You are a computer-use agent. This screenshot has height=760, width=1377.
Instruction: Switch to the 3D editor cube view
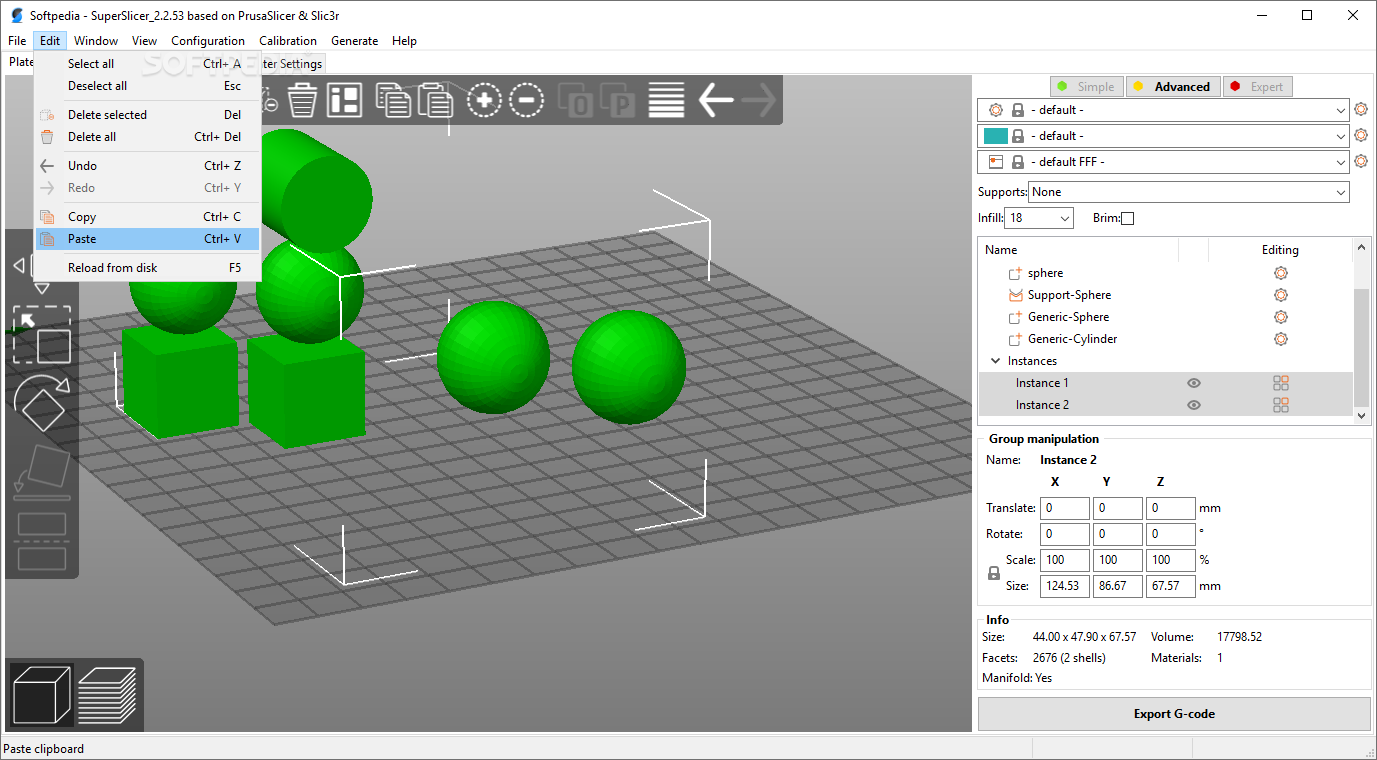pos(42,694)
